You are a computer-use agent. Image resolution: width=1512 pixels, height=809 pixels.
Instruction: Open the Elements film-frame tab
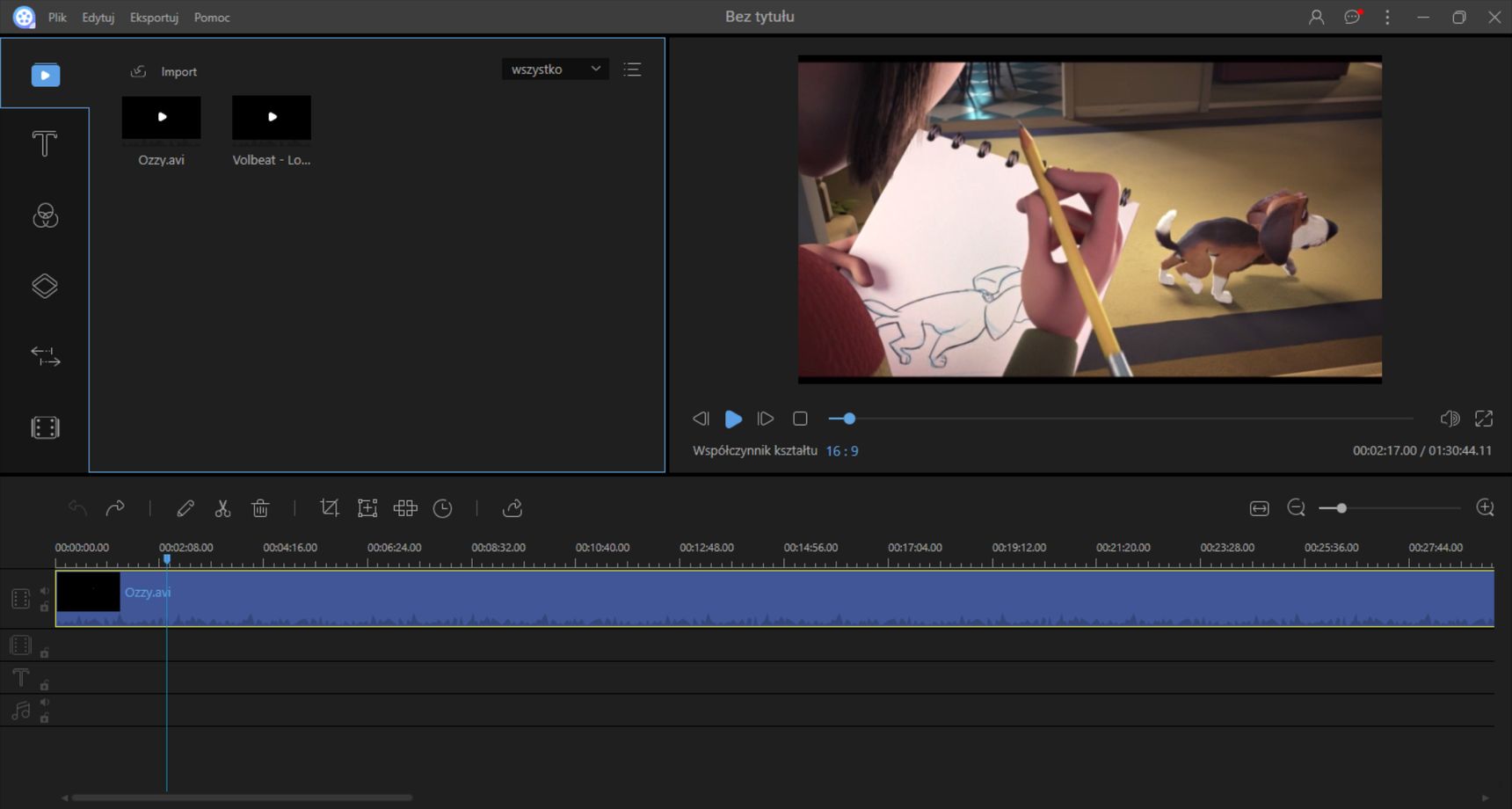point(45,427)
